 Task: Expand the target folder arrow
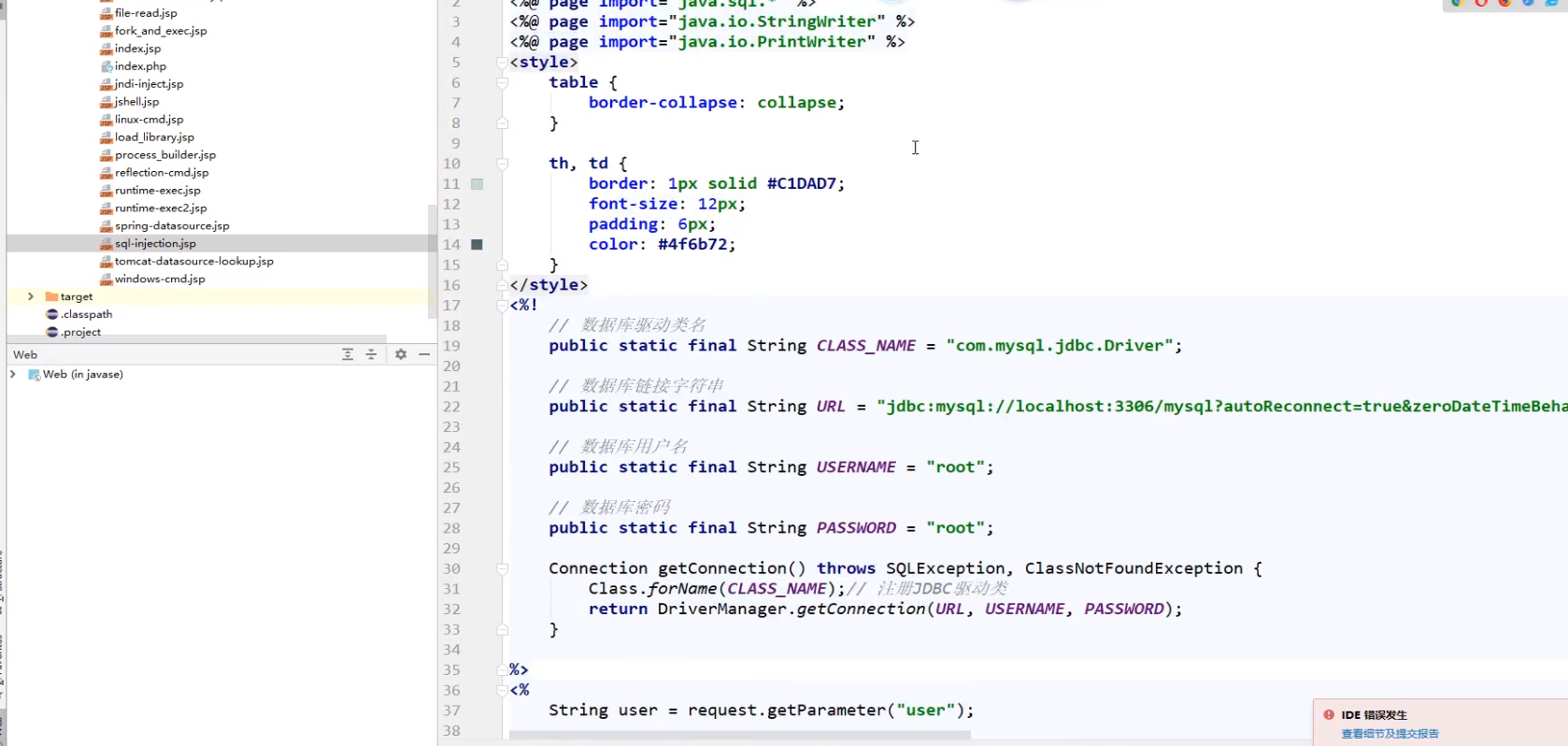coord(31,296)
